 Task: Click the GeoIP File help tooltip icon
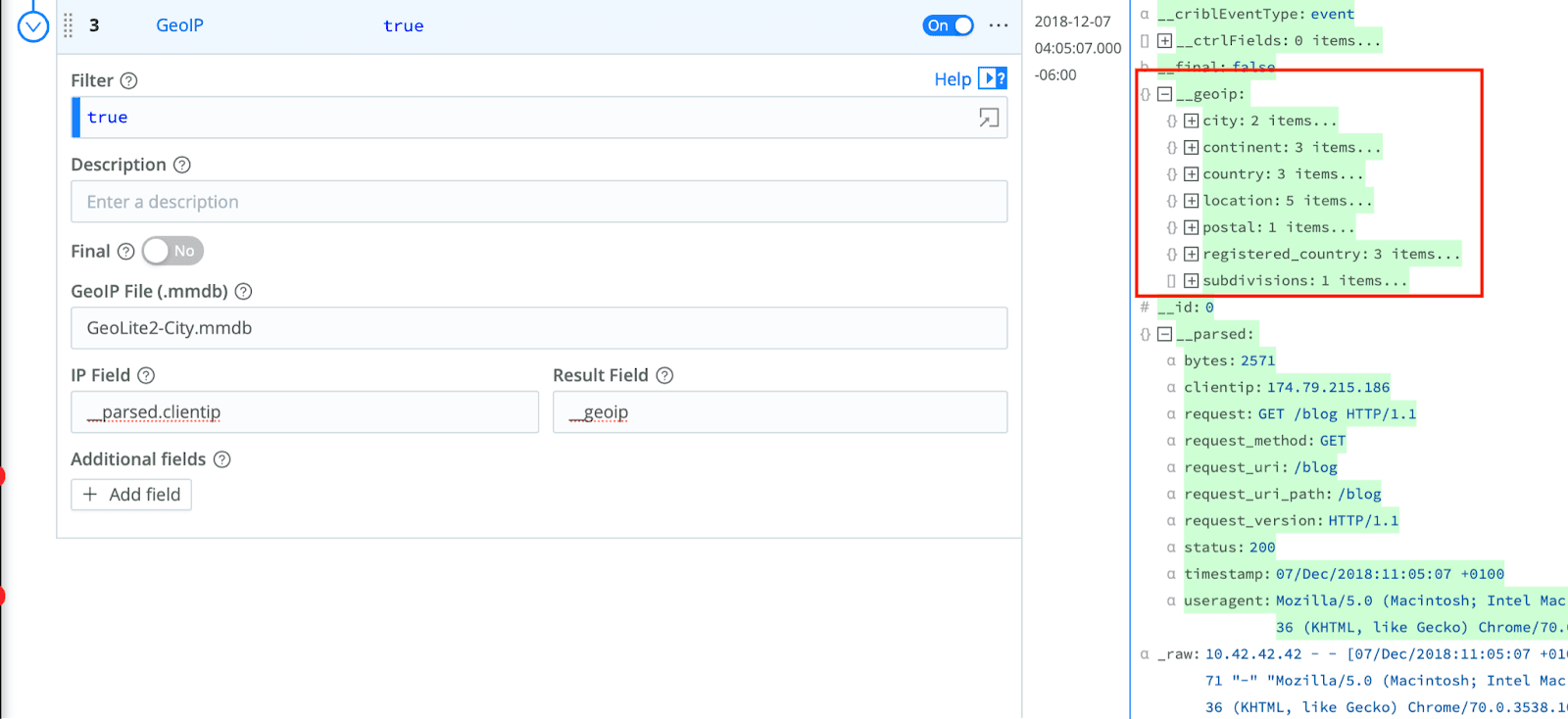tap(244, 291)
